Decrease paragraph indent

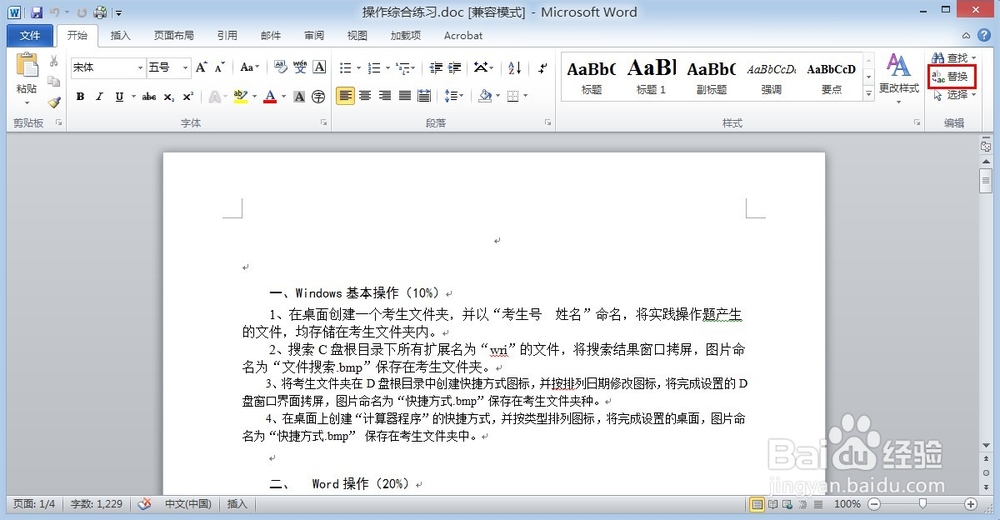(x=436, y=68)
